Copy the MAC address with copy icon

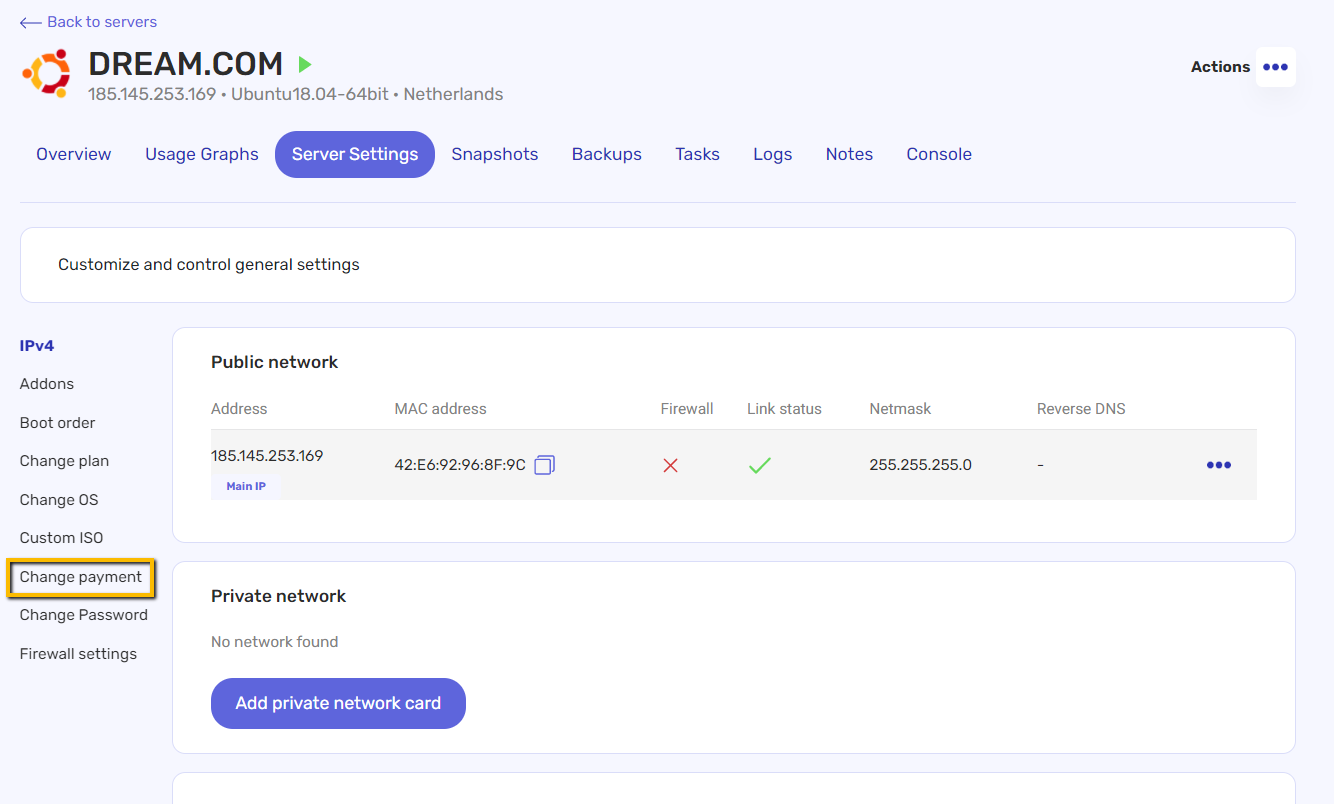[x=544, y=464]
